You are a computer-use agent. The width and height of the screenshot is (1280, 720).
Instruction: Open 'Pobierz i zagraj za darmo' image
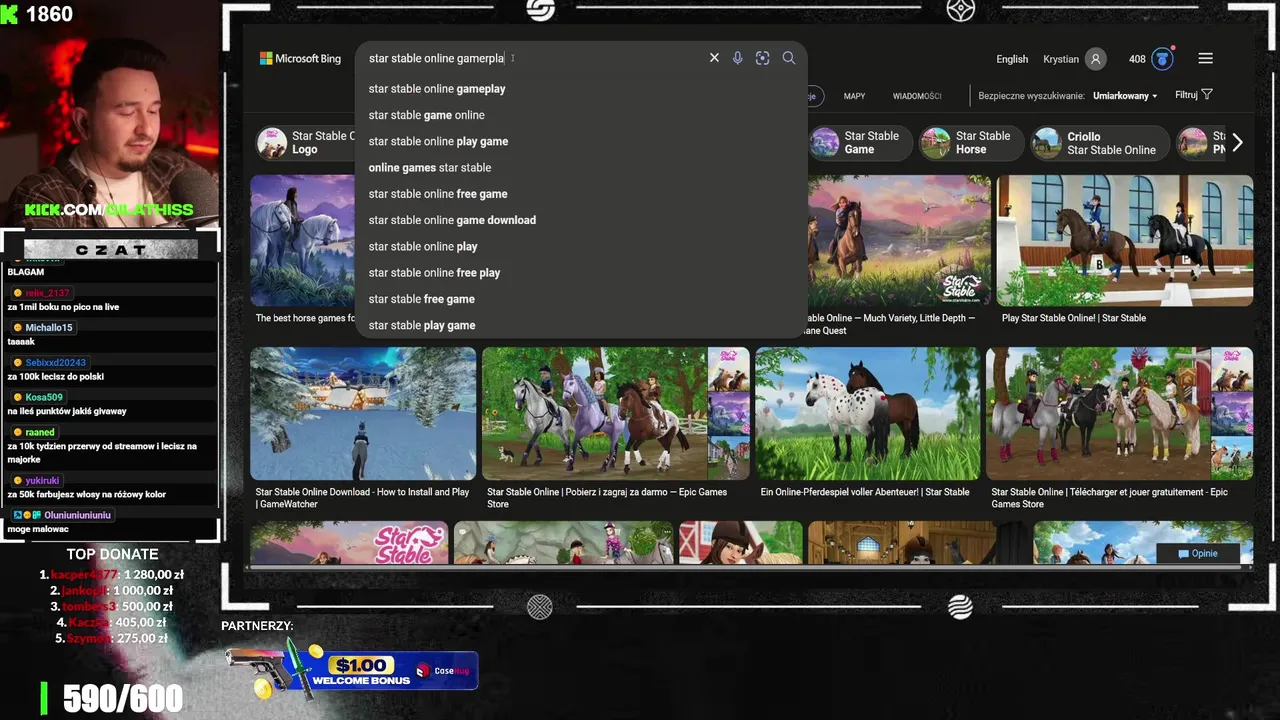coord(615,414)
